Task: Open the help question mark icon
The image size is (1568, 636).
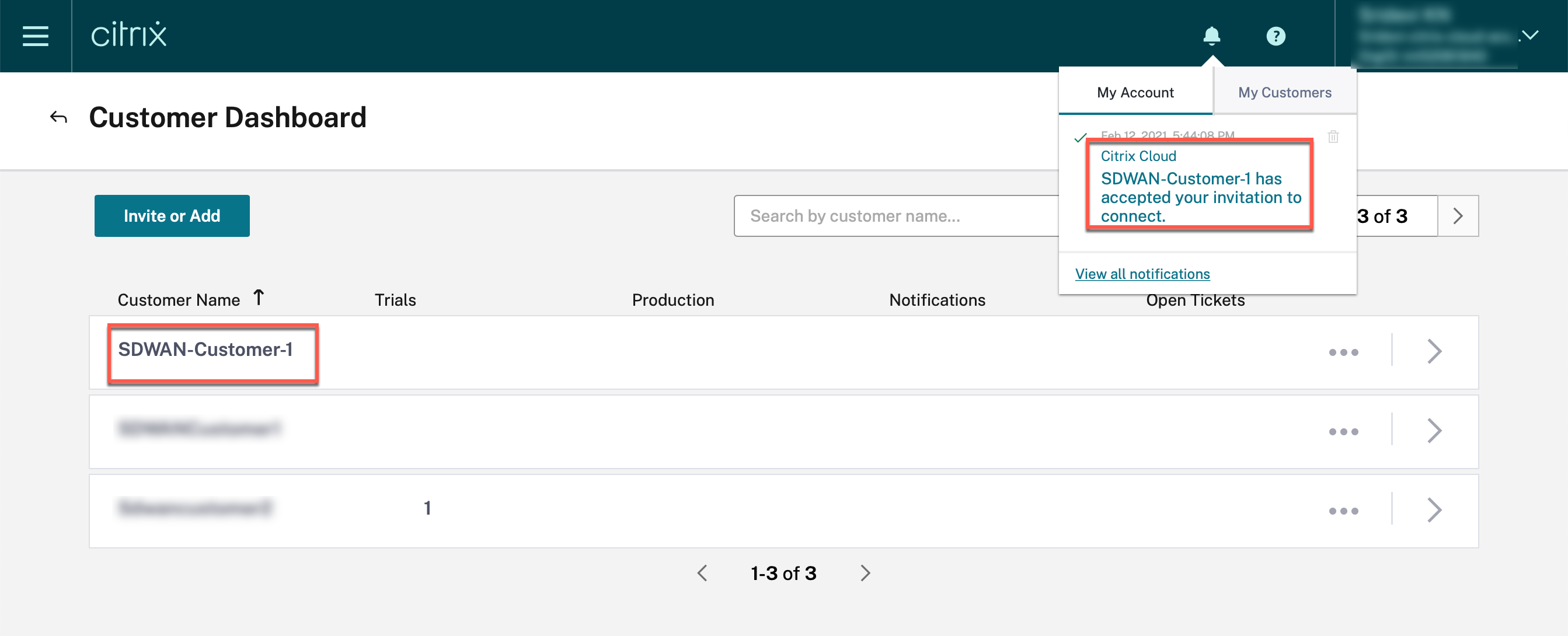Action: click(x=1276, y=36)
